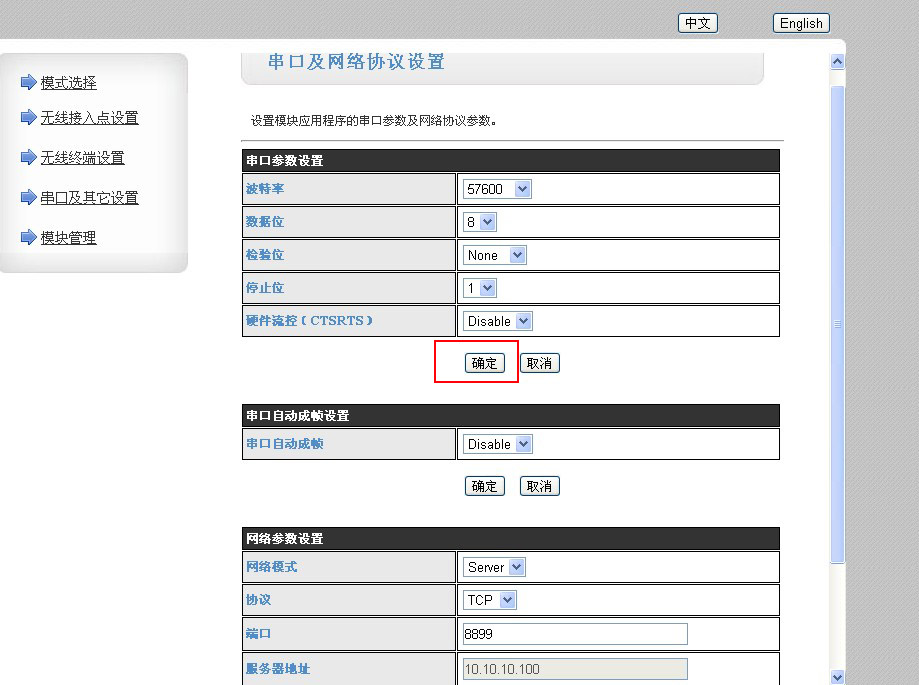919x685 pixels.
Task: Click the arrow icon beside 无线接入点设置
Action: tap(28, 117)
